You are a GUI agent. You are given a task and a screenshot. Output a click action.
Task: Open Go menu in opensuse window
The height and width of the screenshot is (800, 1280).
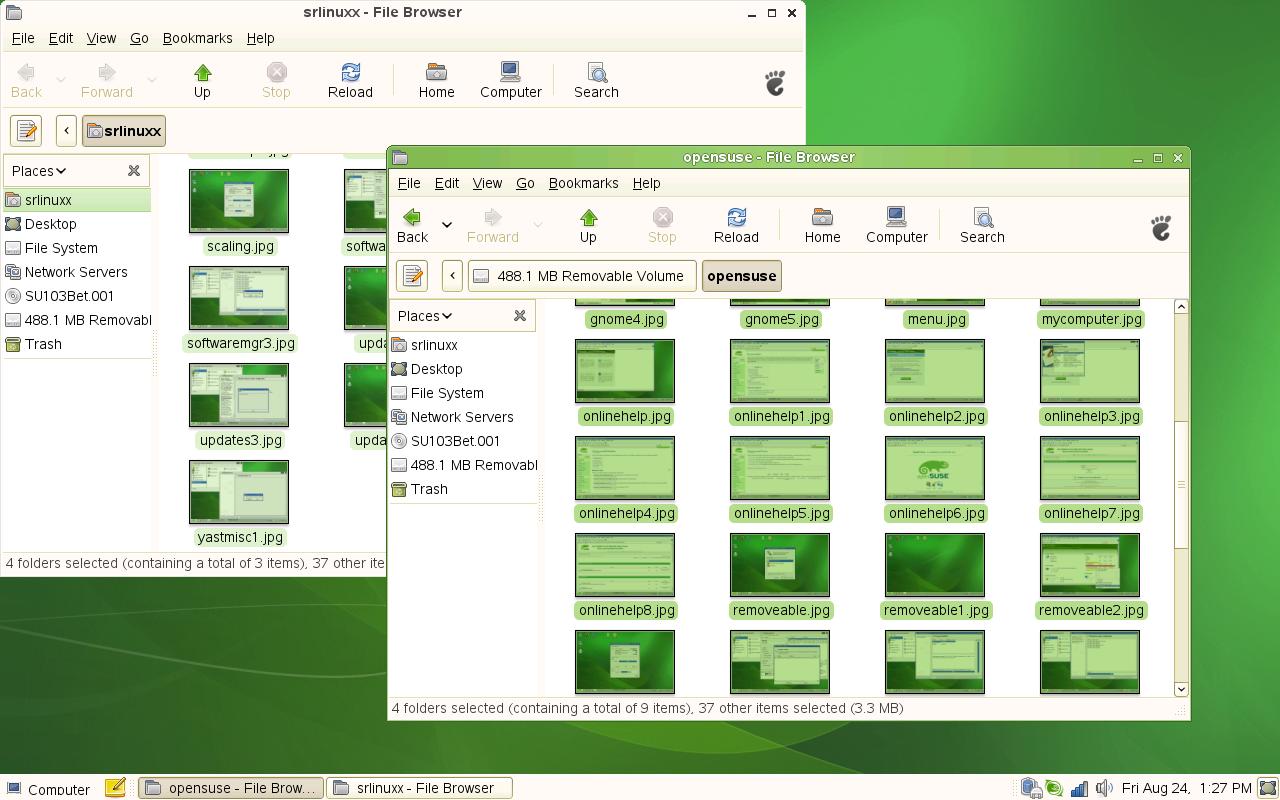[525, 183]
